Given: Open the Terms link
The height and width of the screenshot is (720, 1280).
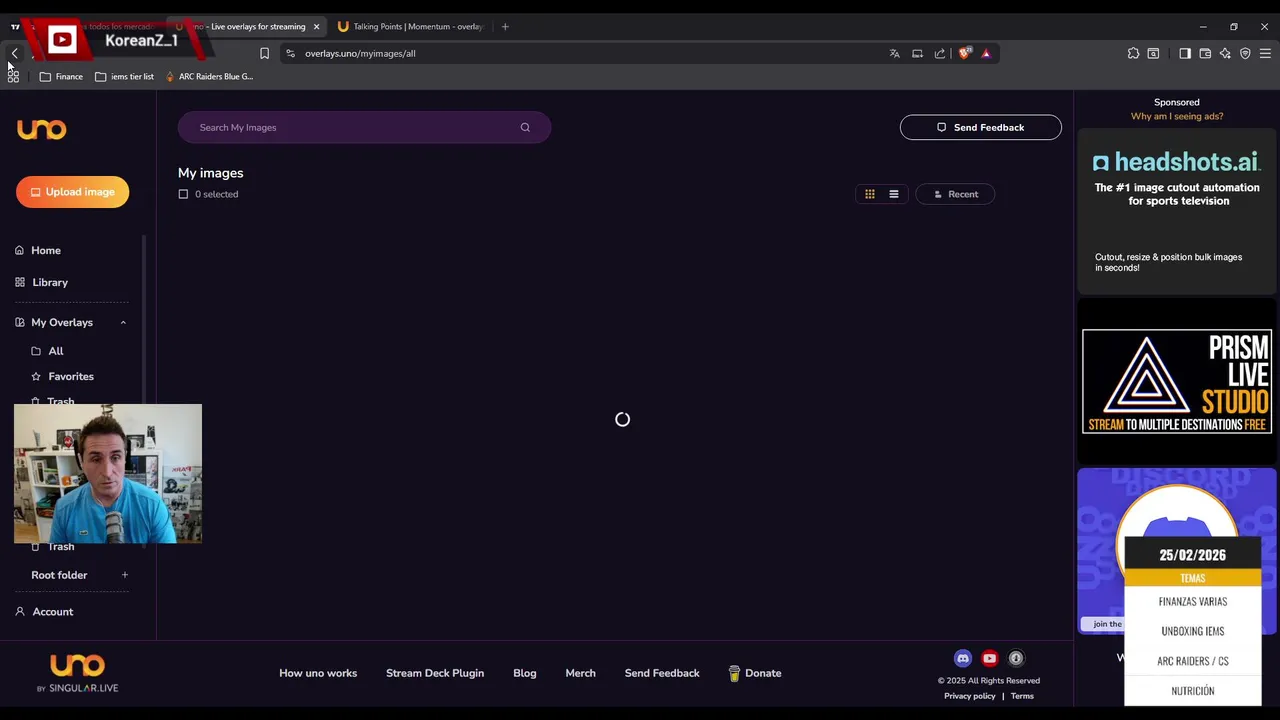Looking at the screenshot, I should click(x=1022, y=696).
